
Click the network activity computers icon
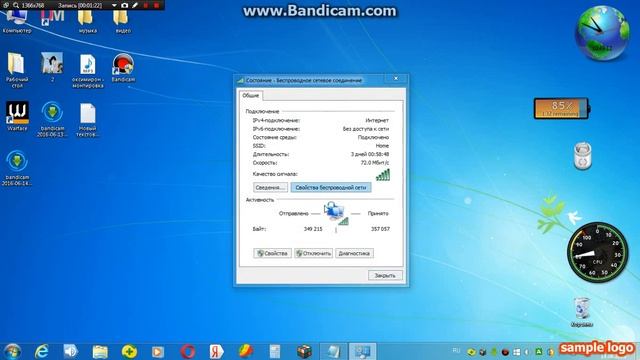point(336,213)
